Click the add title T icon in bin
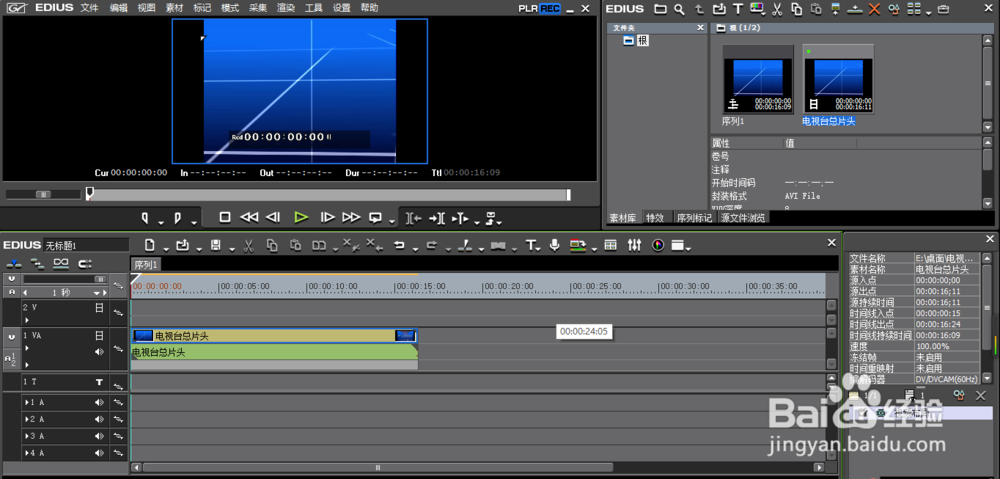The height and width of the screenshot is (479, 1000). 738,9
